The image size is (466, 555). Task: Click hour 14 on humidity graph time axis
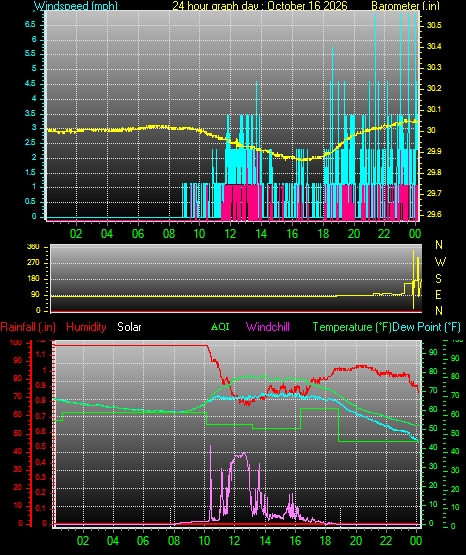click(265, 540)
